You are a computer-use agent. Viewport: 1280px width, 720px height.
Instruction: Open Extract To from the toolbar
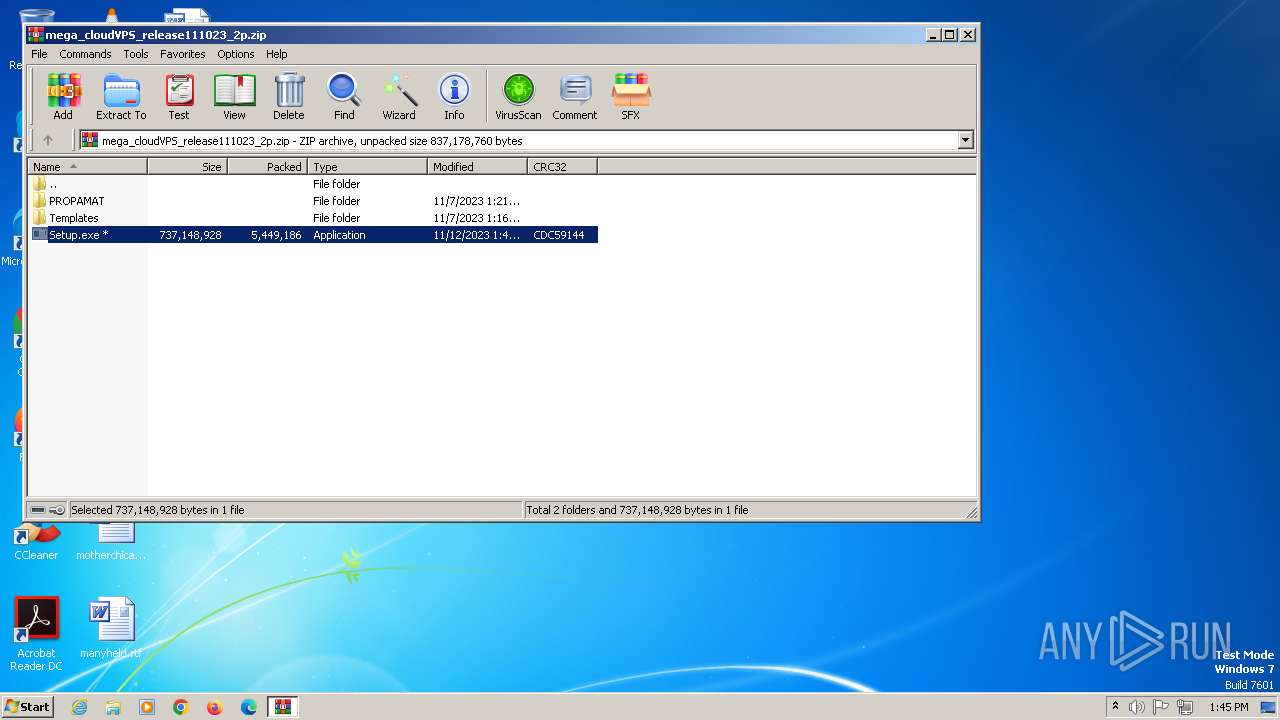click(x=121, y=97)
